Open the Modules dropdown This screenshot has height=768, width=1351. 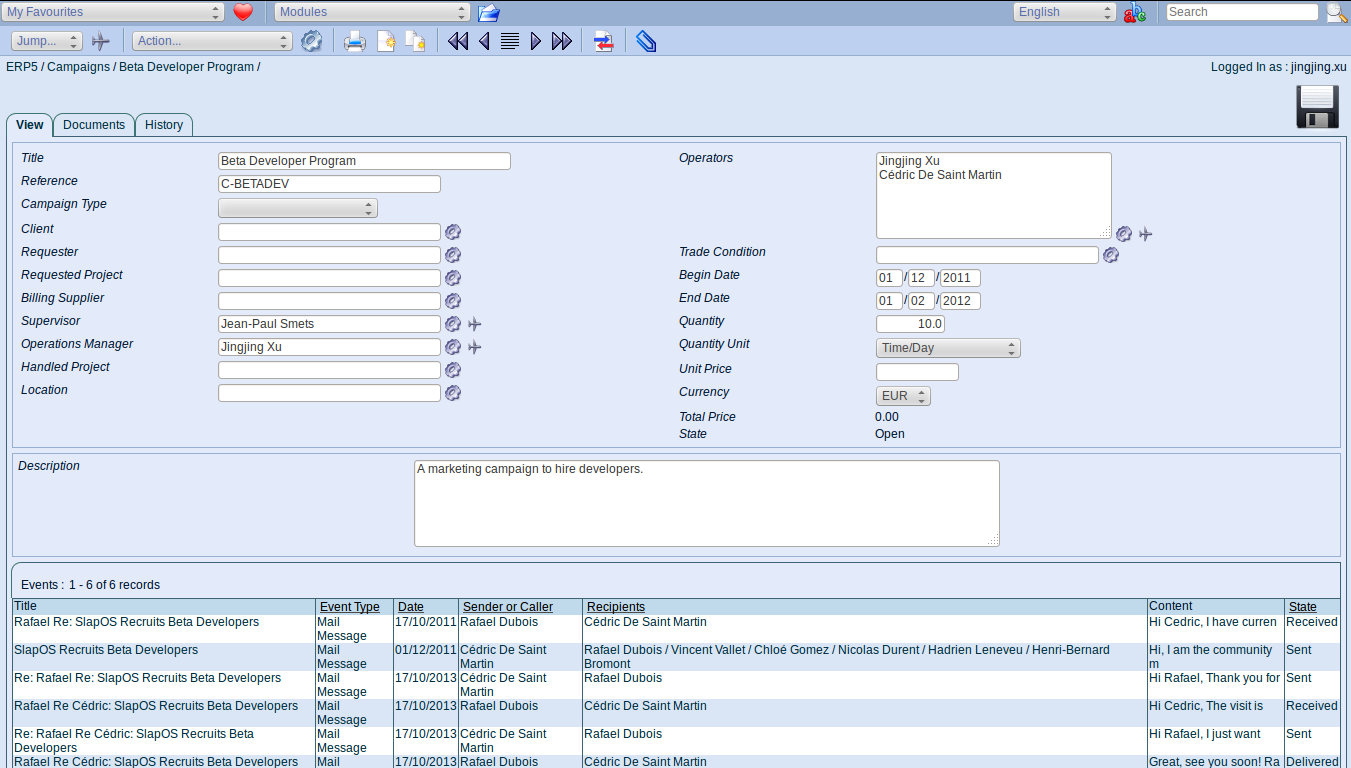tap(372, 12)
